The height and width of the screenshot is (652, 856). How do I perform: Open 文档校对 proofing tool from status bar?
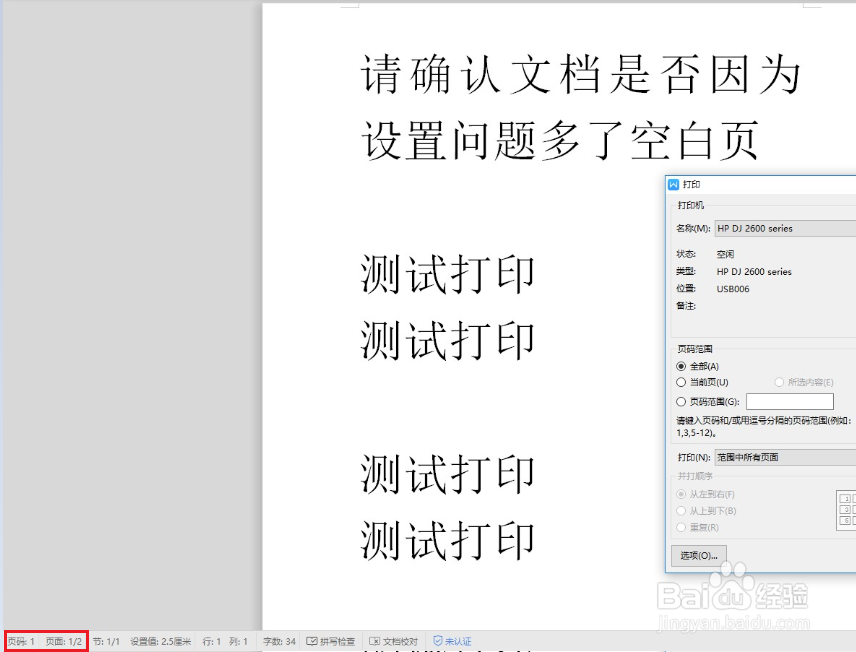392,641
